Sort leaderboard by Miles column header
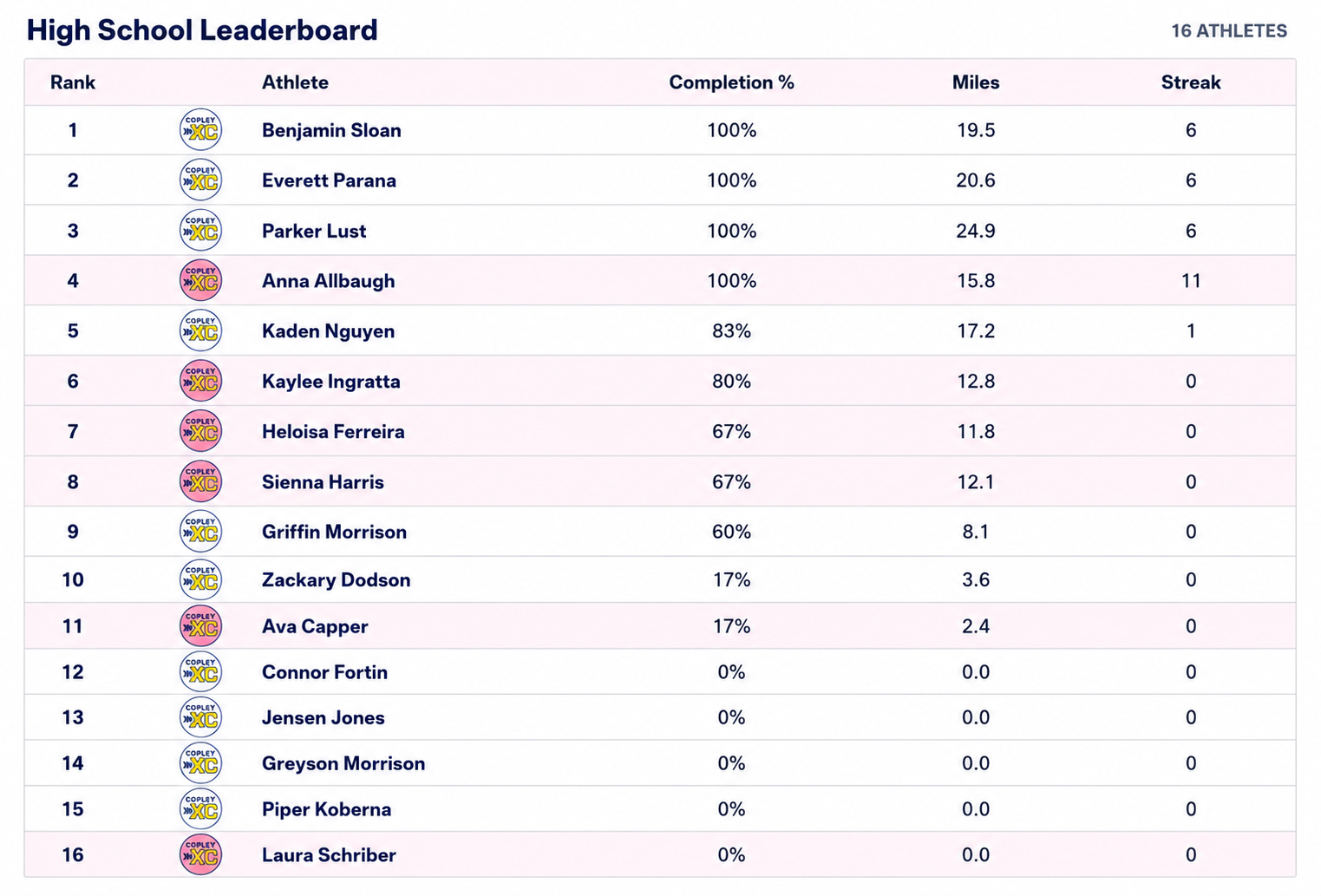The height and width of the screenshot is (896, 1321). coord(976,82)
